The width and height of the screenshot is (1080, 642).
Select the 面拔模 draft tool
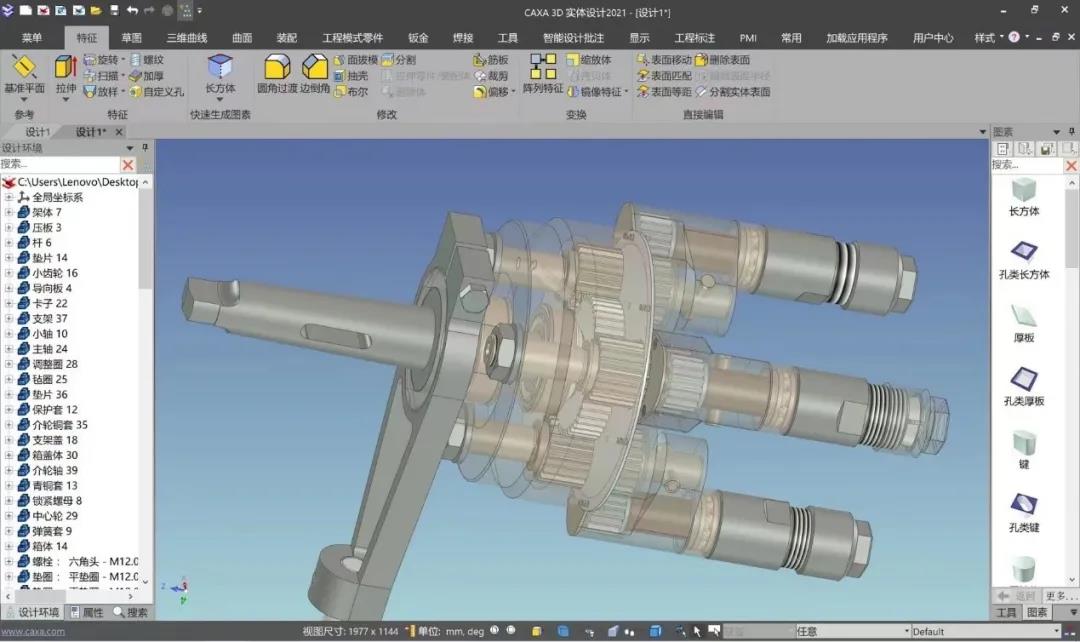click(356, 60)
